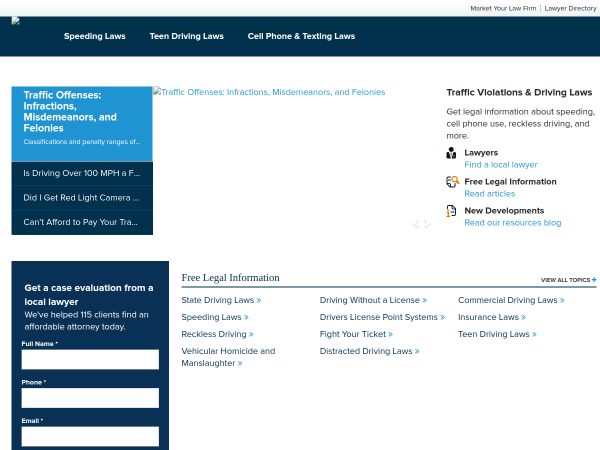The image size is (600, 450).
Task: Click the previous slide arrow
Action: click(416, 224)
